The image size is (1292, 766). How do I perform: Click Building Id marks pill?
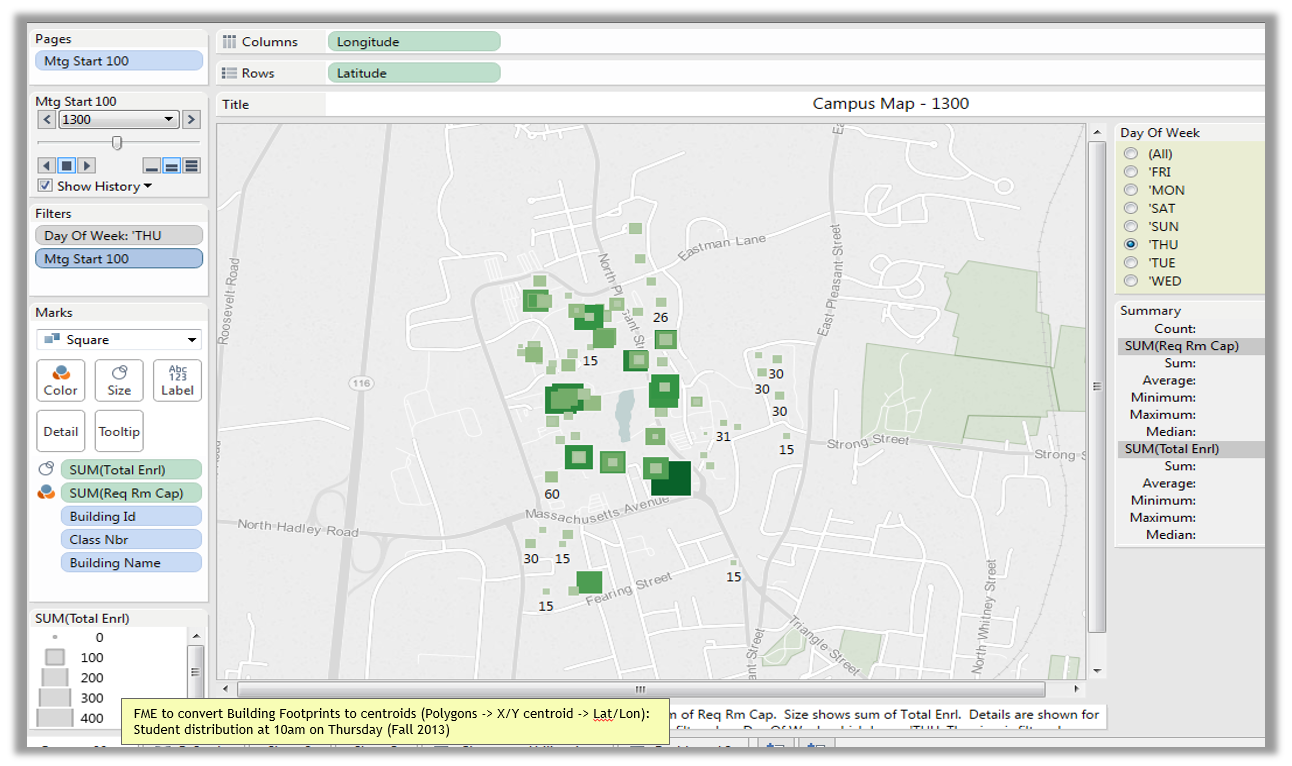pyautogui.click(x=131, y=516)
